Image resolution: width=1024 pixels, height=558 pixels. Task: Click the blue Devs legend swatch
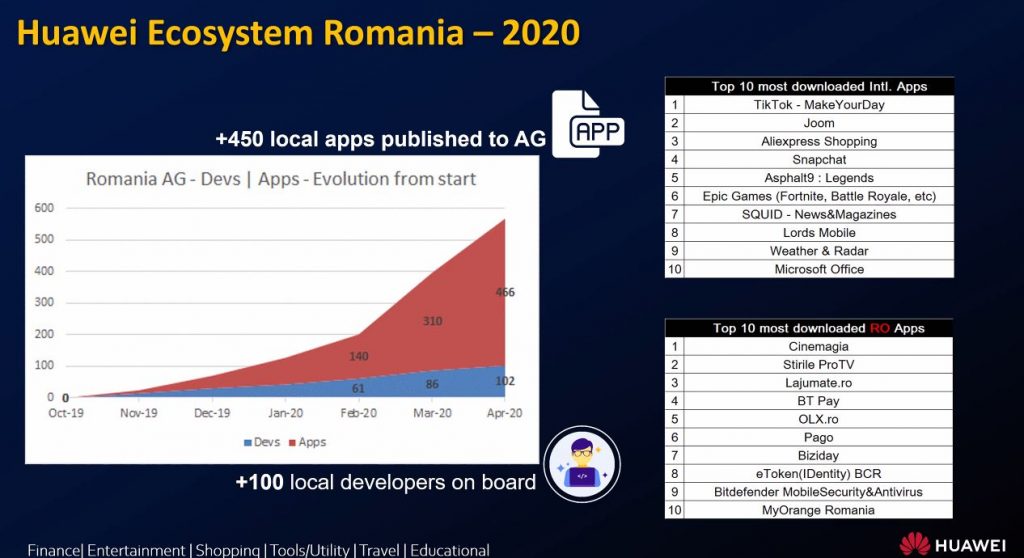pos(248,442)
